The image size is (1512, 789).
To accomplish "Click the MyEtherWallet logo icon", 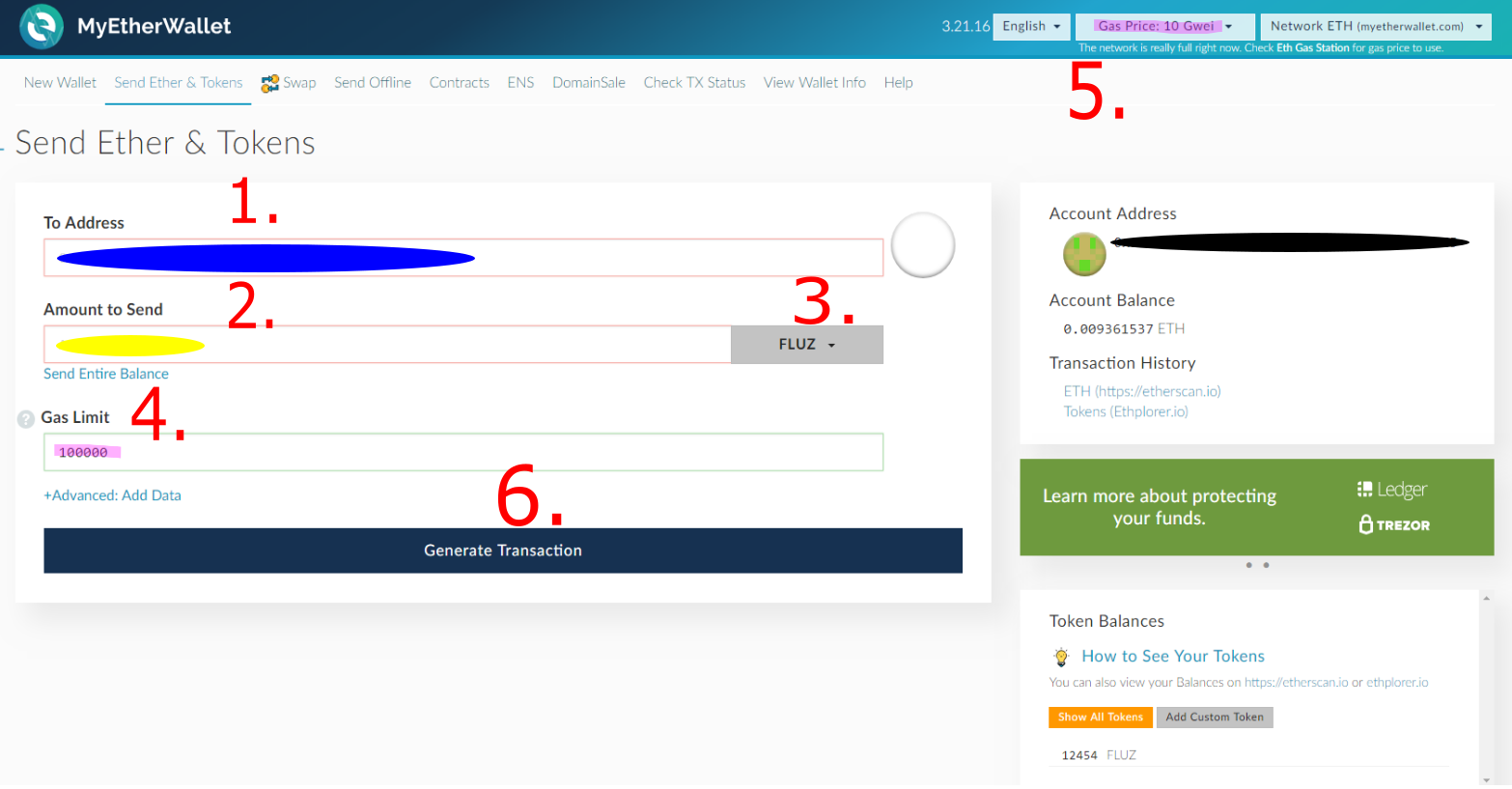I will pos(42,26).
